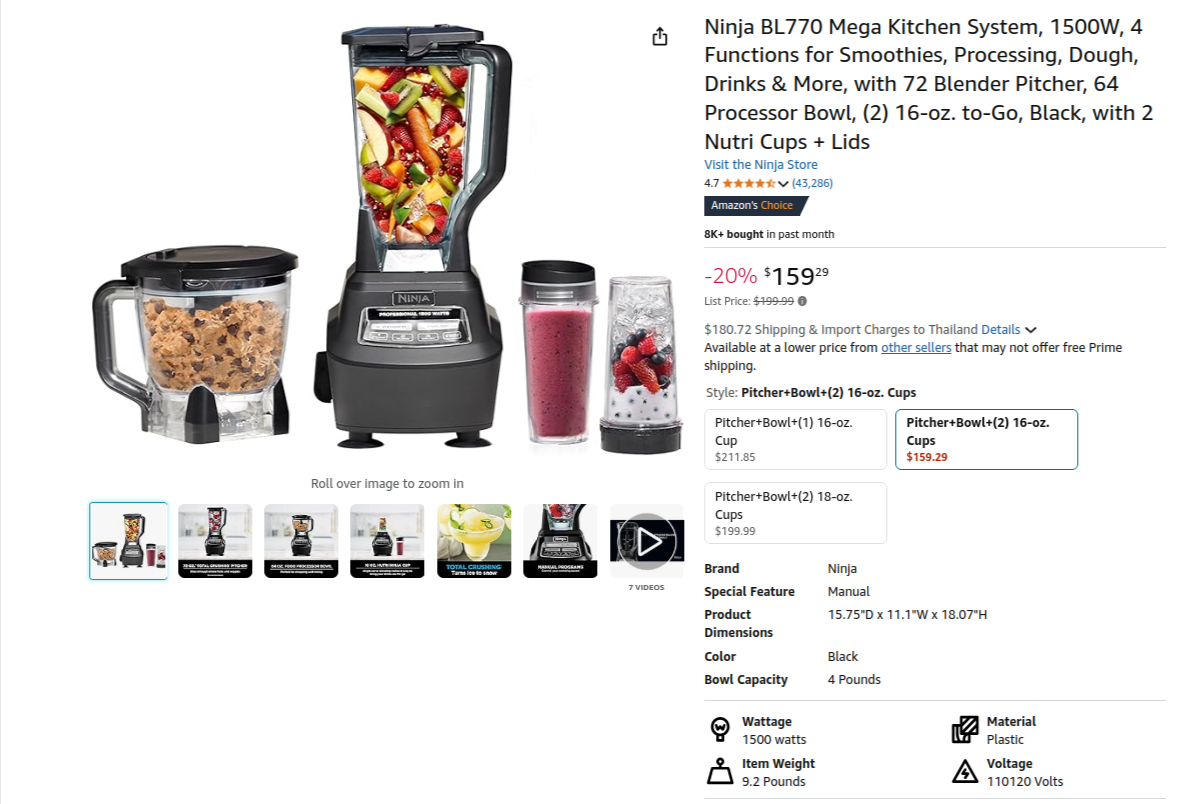Open the other sellers link
This screenshot has height=804, width=1188.
915,347
